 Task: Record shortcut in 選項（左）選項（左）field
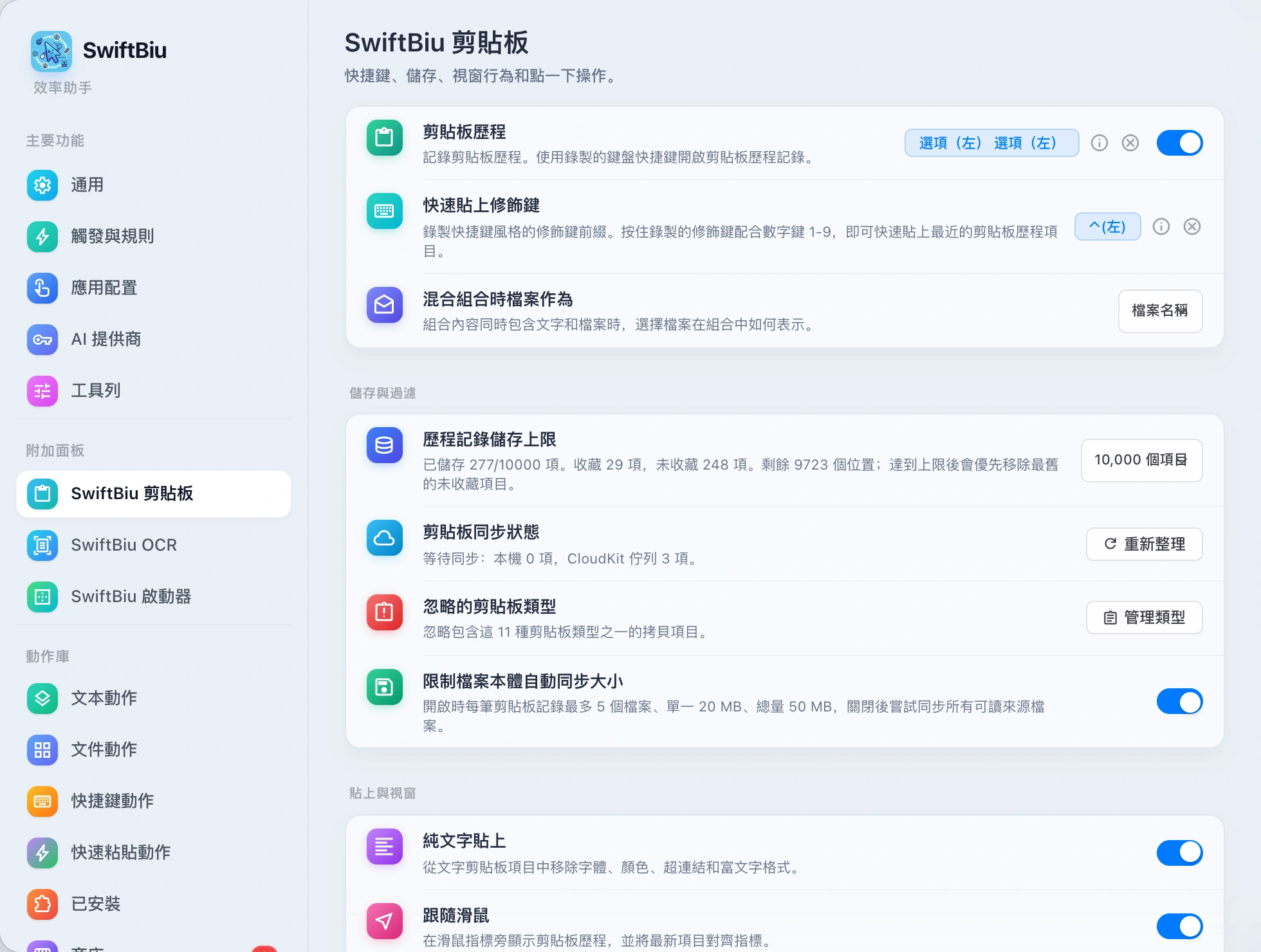click(991, 143)
